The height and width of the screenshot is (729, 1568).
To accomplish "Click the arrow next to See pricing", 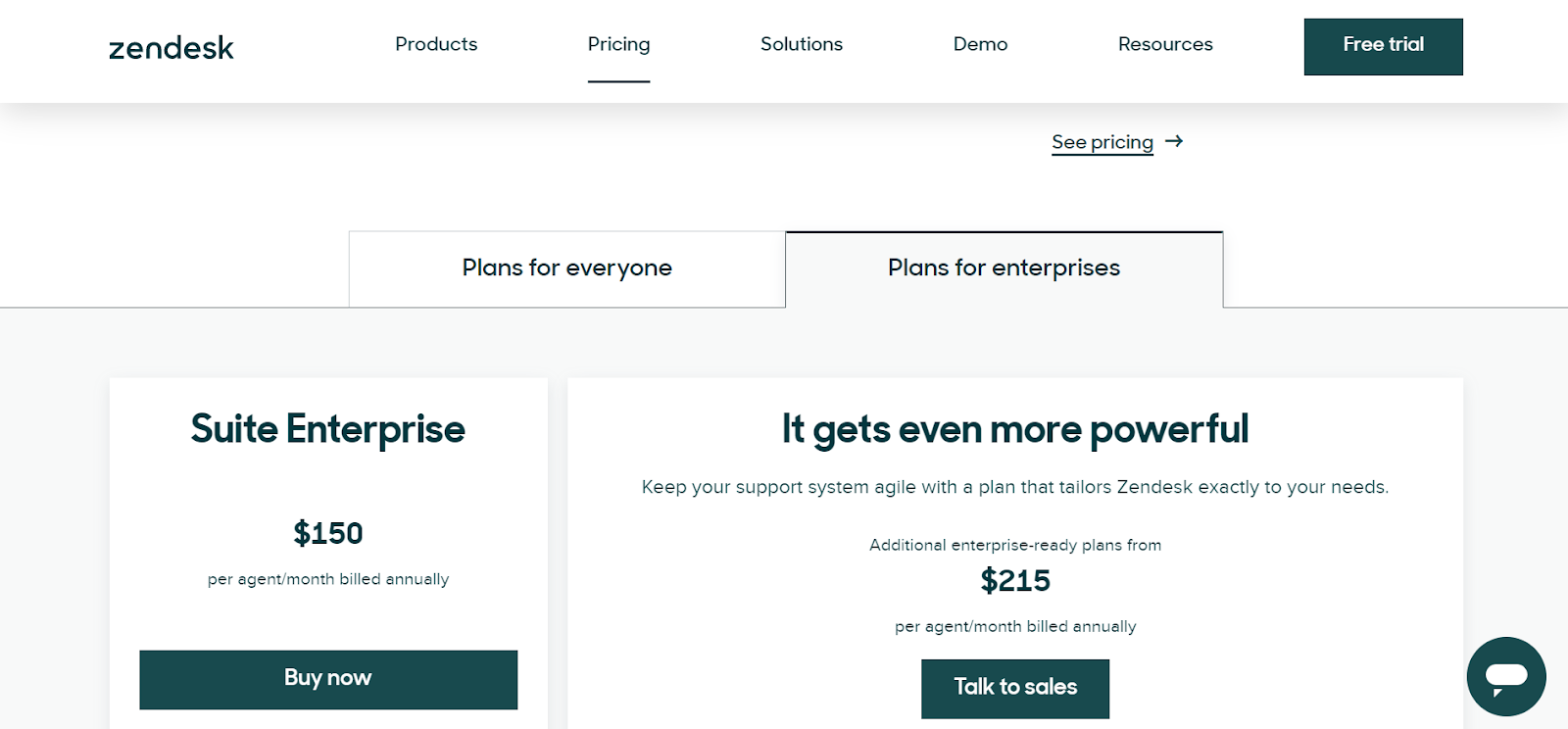I will point(1174,141).
